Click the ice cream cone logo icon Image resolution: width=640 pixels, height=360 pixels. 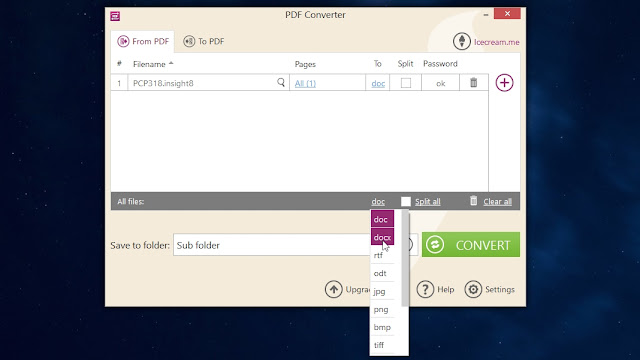462,41
